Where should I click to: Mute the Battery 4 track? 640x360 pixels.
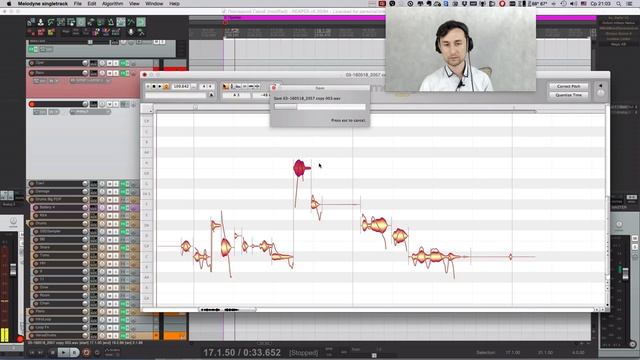(x=109, y=207)
